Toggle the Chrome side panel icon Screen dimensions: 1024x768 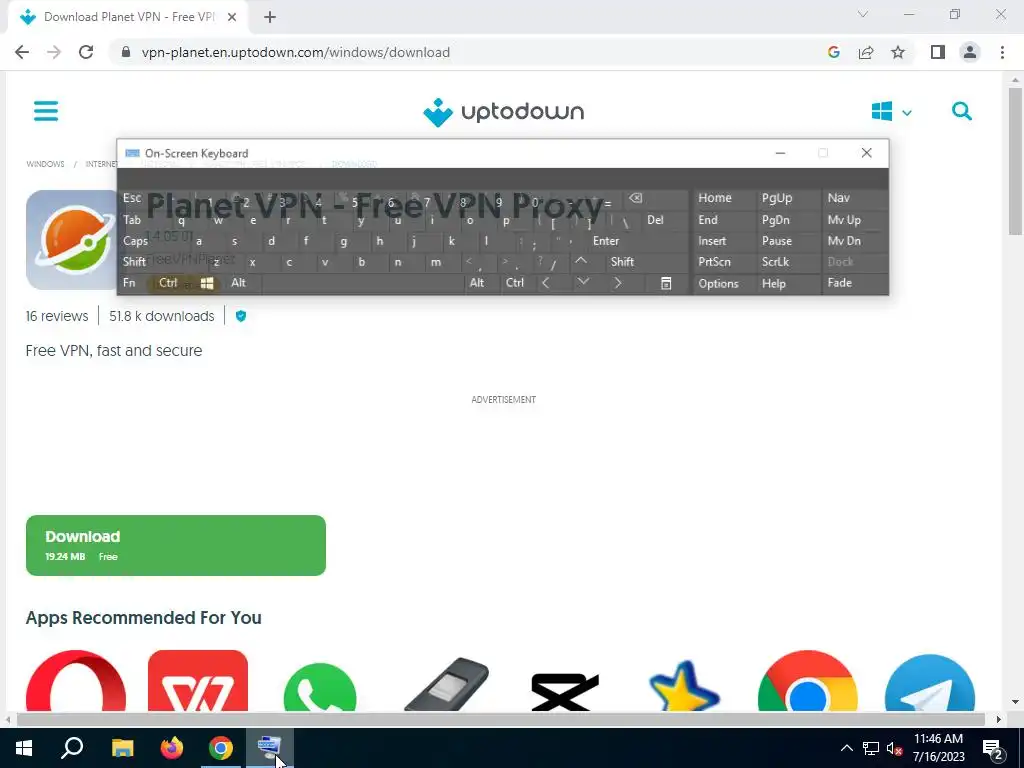tap(938, 52)
